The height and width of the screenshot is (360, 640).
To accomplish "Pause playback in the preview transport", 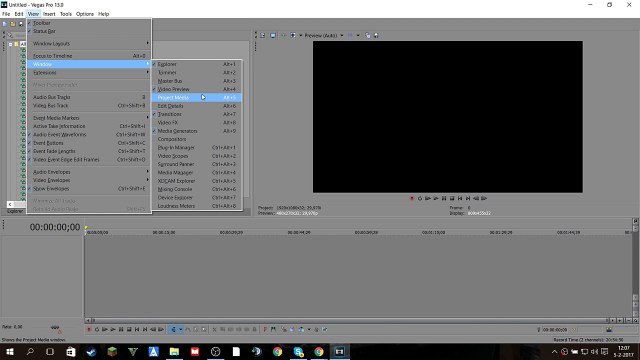I will point(444,198).
